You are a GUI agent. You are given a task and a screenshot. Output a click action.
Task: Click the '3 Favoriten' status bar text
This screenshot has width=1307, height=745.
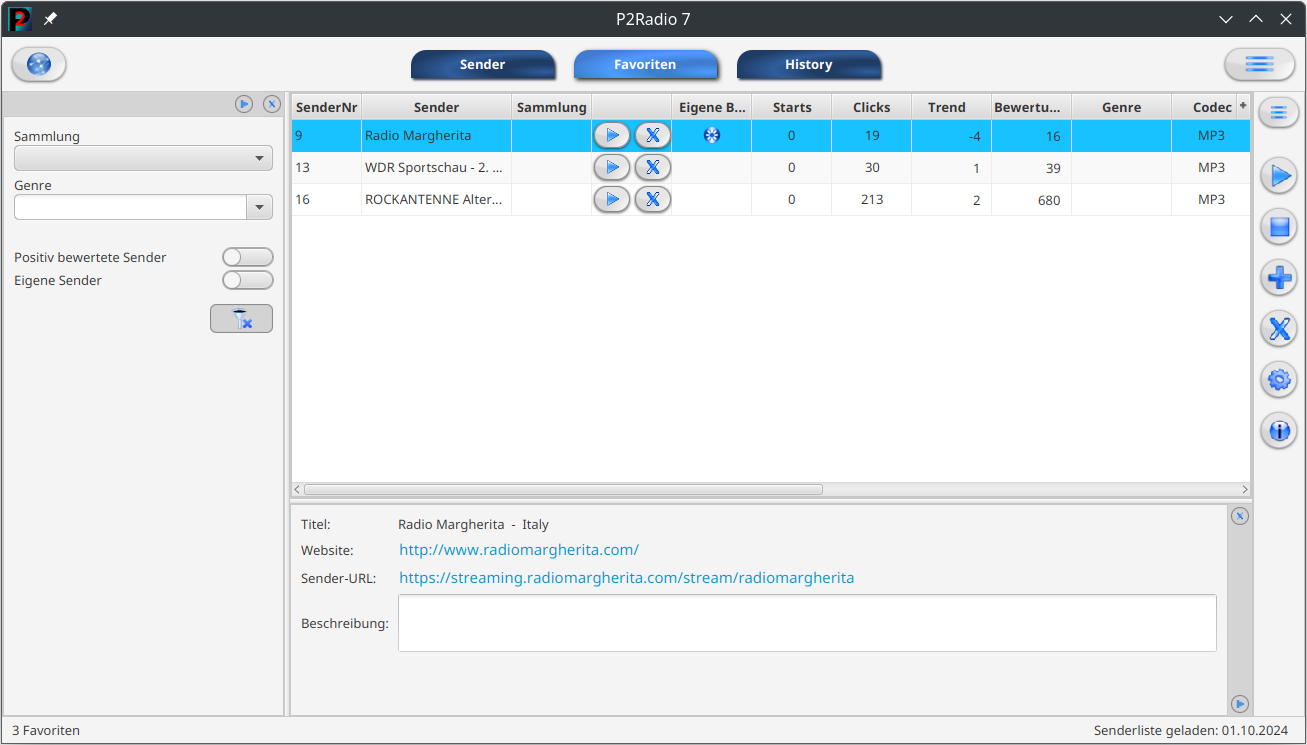[46, 731]
